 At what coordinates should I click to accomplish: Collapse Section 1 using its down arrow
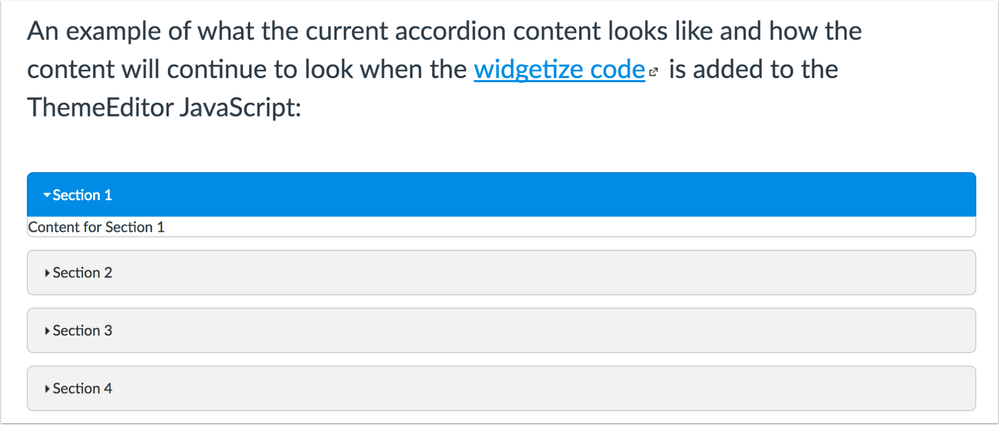click(x=46, y=195)
